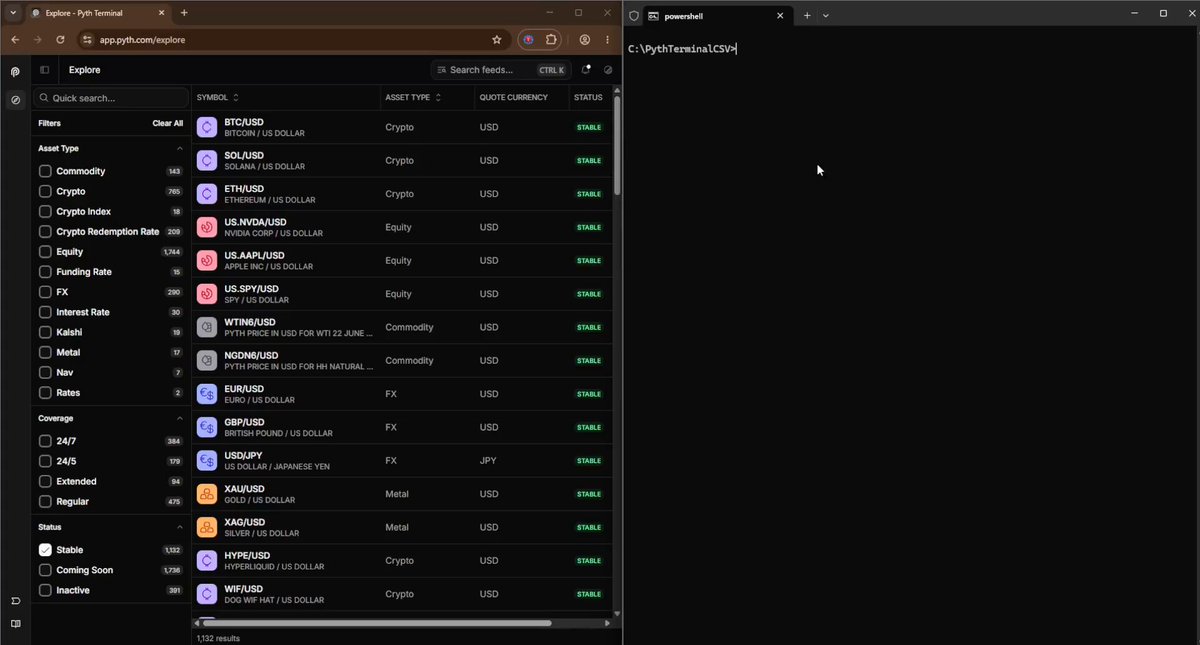1200x645 pixels.
Task: Open the notifications bell icon
Action: (586, 70)
